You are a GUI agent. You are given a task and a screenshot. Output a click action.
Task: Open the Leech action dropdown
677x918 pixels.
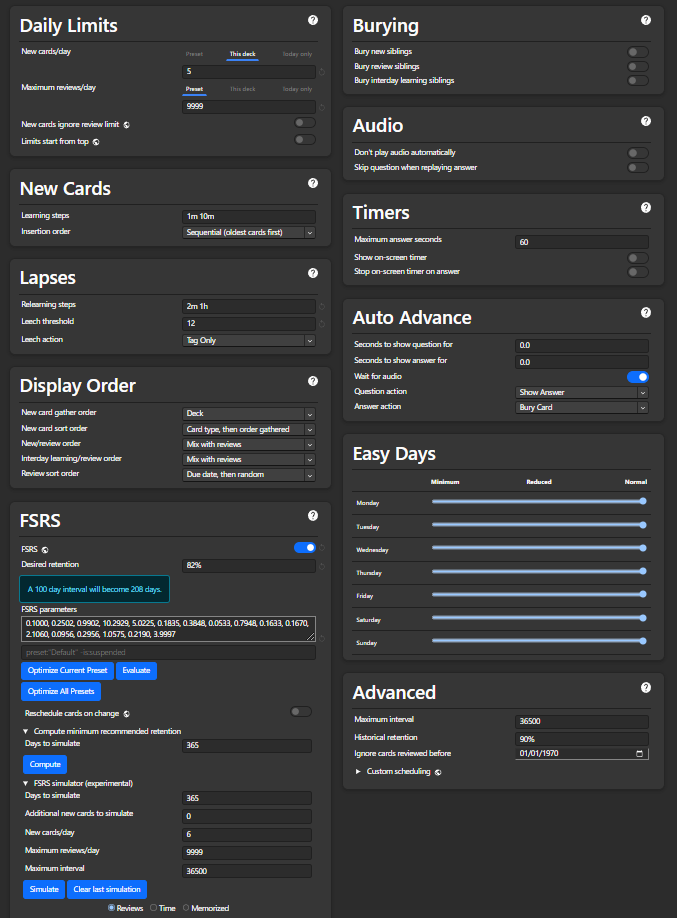250,340
